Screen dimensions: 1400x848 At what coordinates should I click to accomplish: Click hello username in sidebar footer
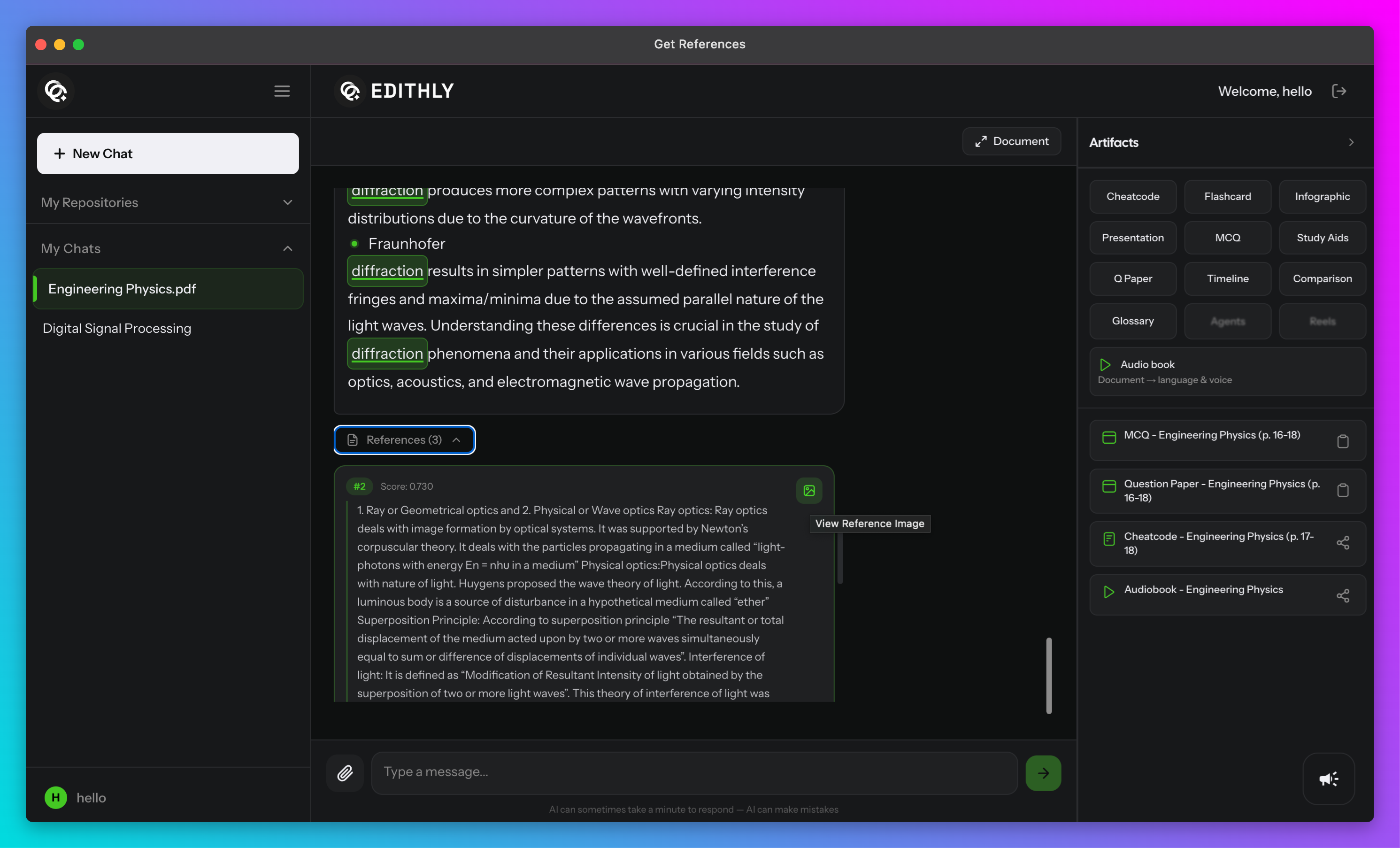click(91, 797)
